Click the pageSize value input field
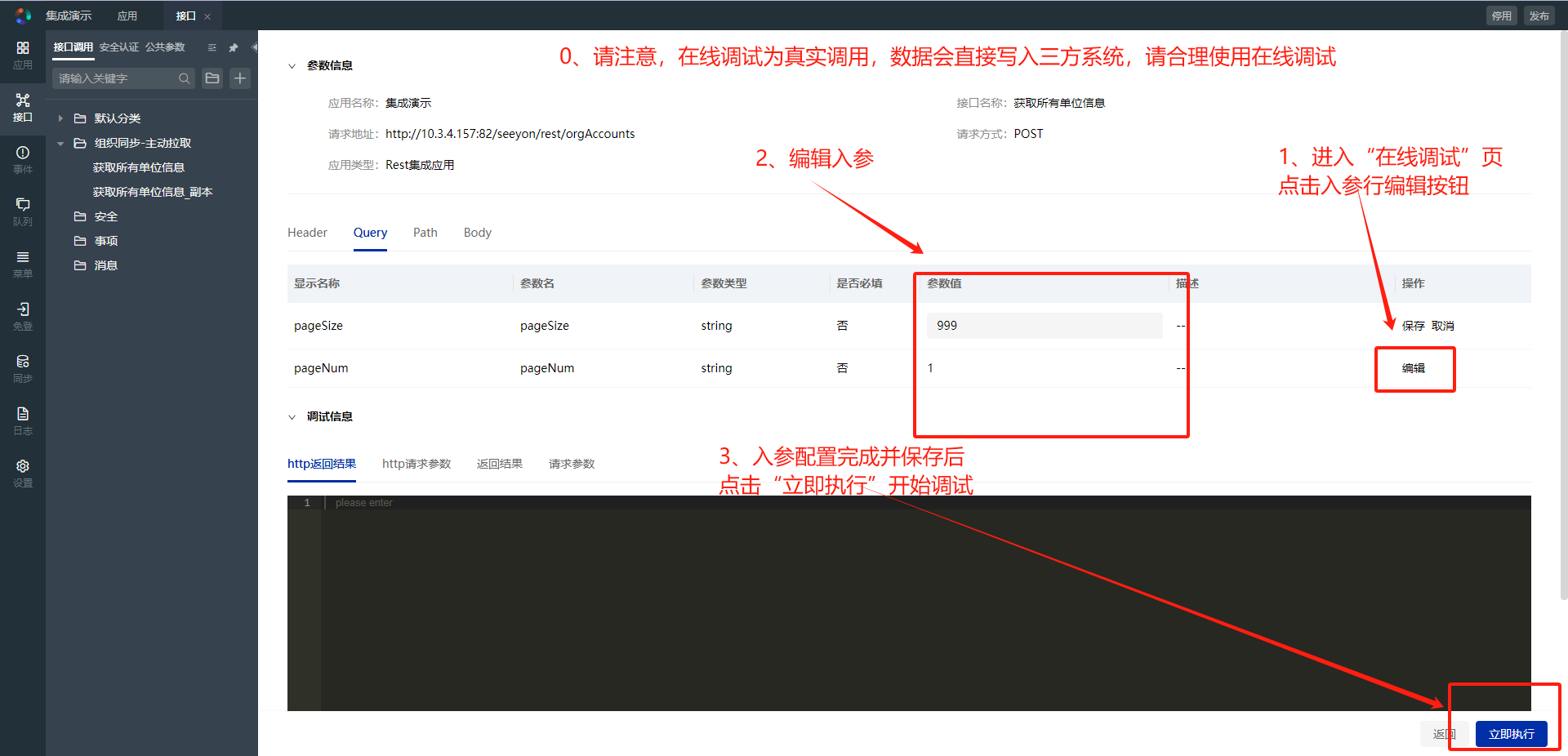This screenshot has height=756, width=1568. point(1044,326)
